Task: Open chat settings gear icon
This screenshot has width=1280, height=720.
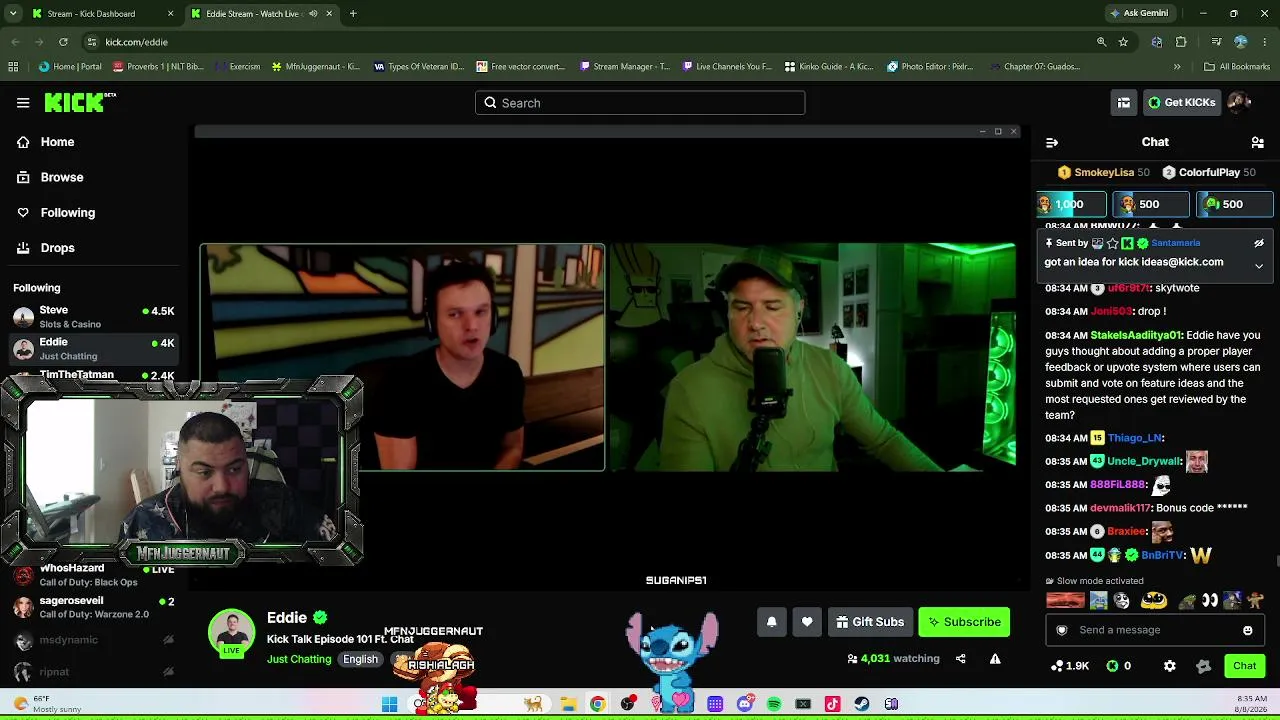Action: (x=1170, y=666)
